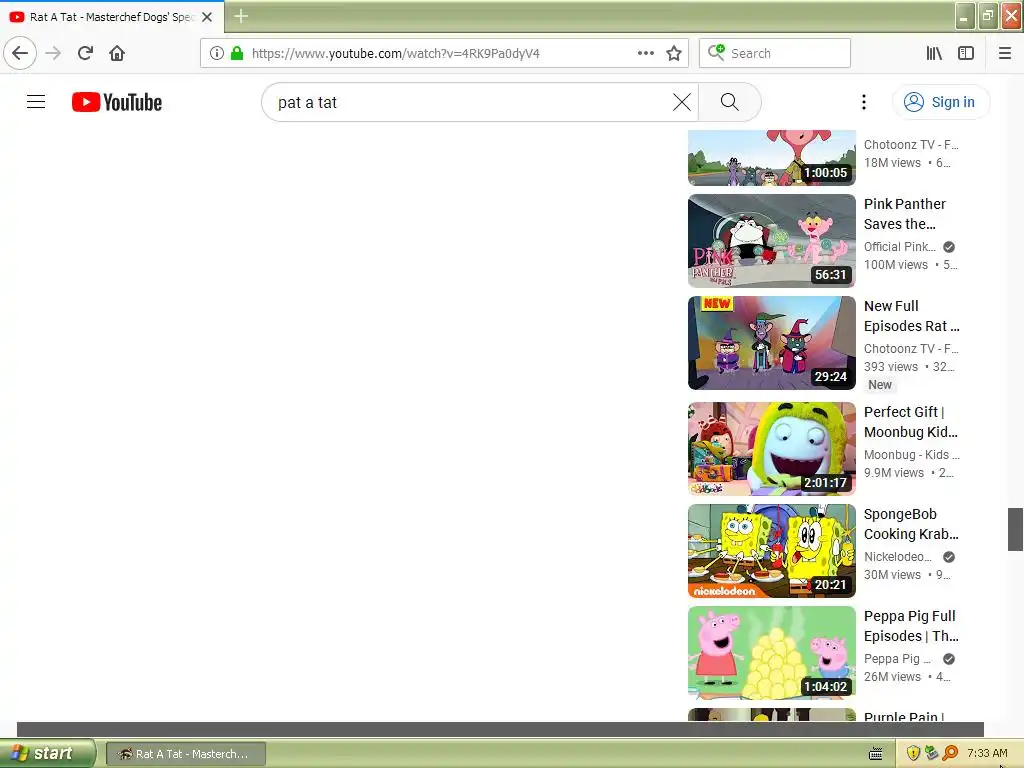Image resolution: width=1024 pixels, height=768 pixels.
Task: Click the '393 views' text
Action: (x=891, y=367)
